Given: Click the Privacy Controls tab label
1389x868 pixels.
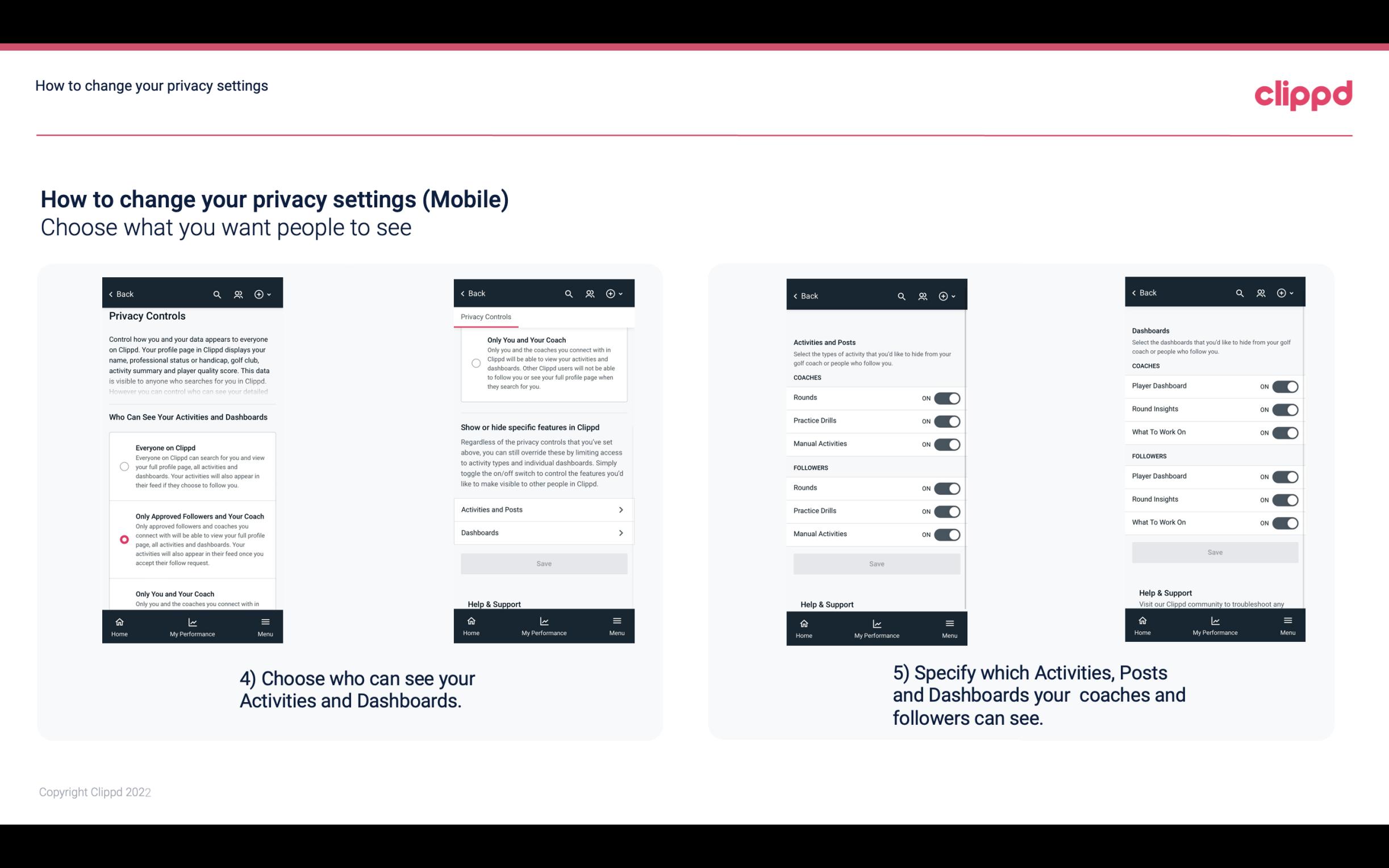Looking at the screenshot, I should [485, 317].
